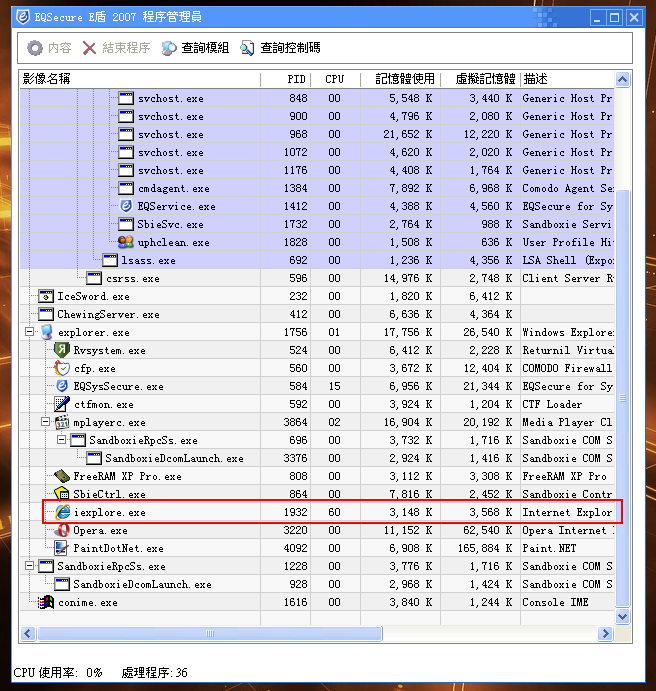Click the horizontal scrollbar right arrow
The image size is (656, 691).
pos(606,633)
